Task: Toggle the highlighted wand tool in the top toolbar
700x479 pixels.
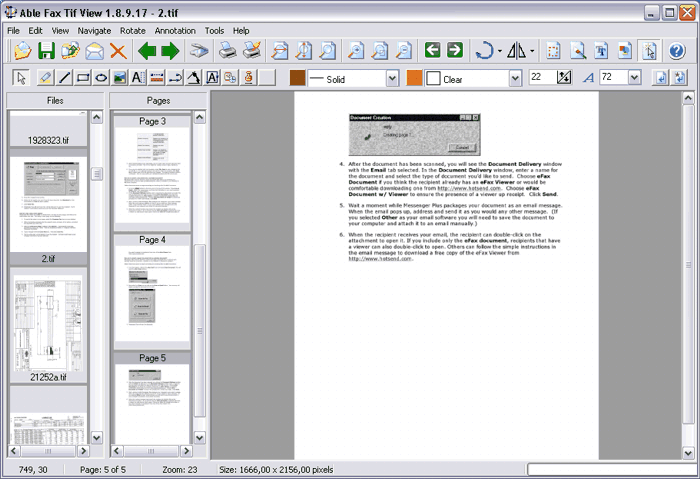Action: point(648,51)
